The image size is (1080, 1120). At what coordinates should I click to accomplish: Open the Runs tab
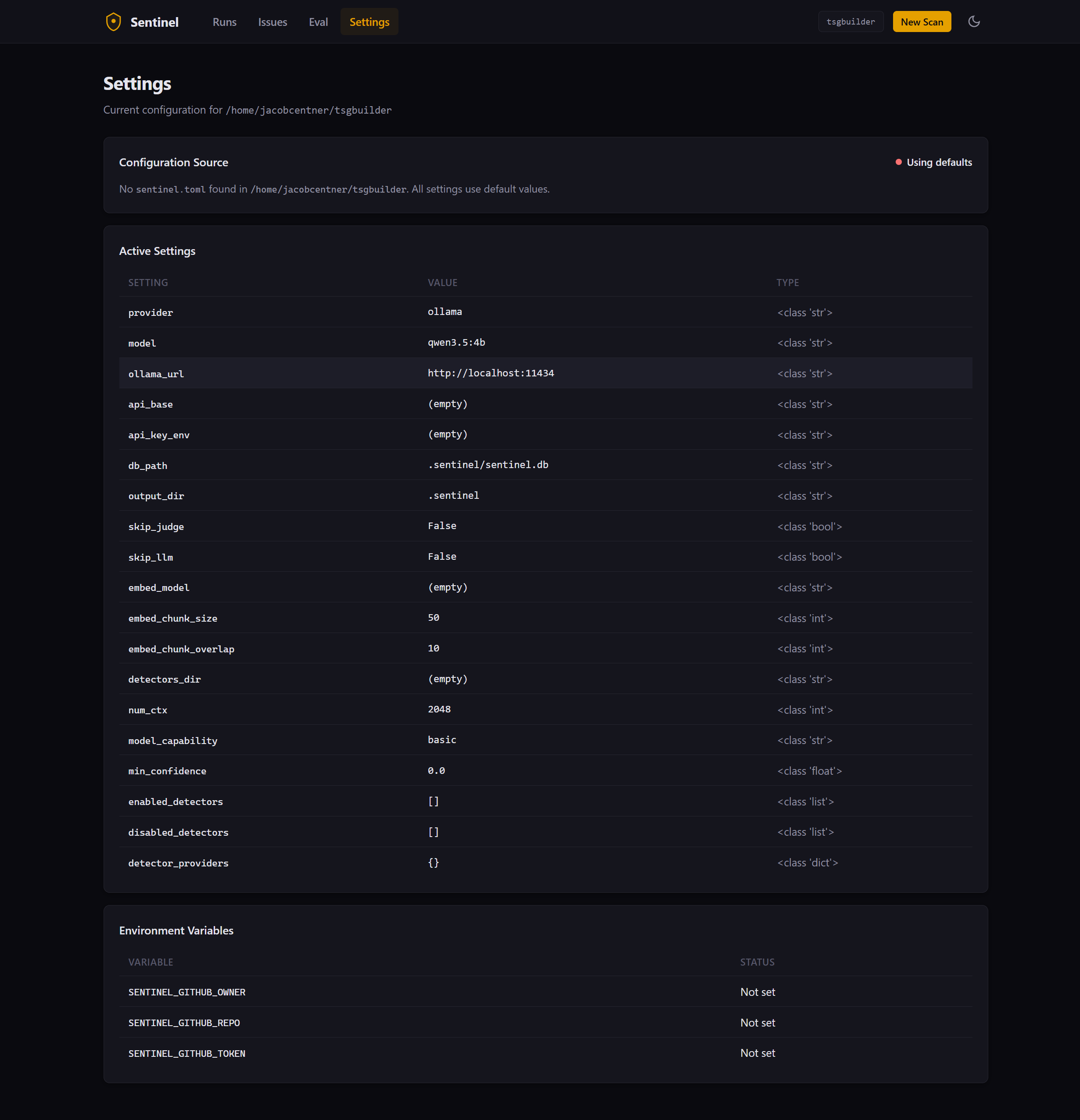coord(225,21)
